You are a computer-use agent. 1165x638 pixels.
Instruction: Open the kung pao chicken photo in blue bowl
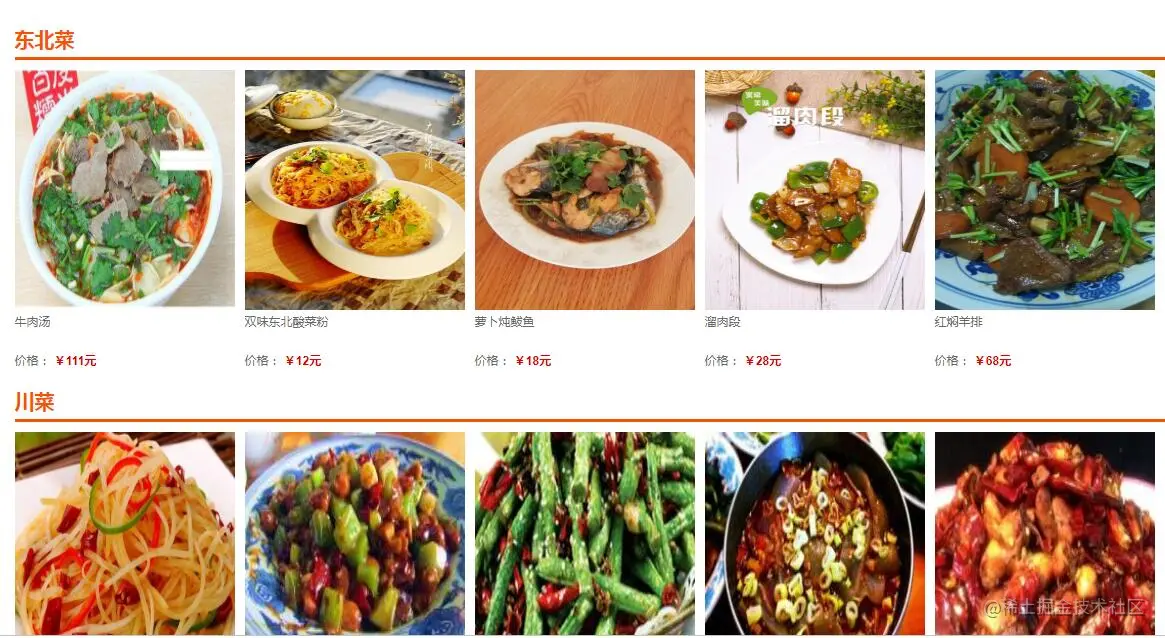[x=355, y=533]
